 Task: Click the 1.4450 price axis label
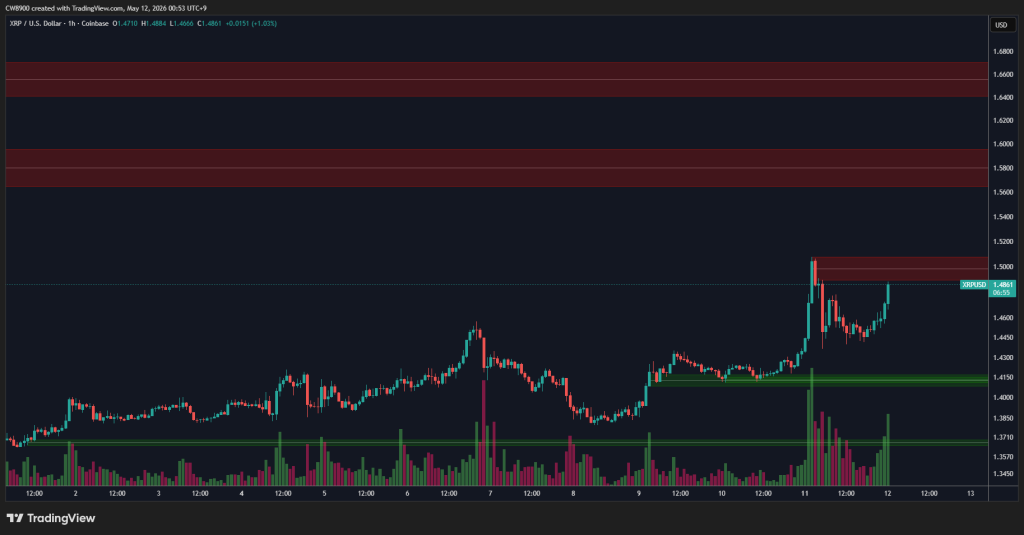tap(1003, 337)
